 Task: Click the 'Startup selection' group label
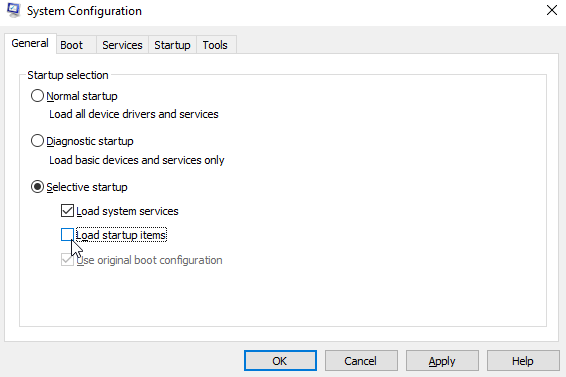click(68, 75)
